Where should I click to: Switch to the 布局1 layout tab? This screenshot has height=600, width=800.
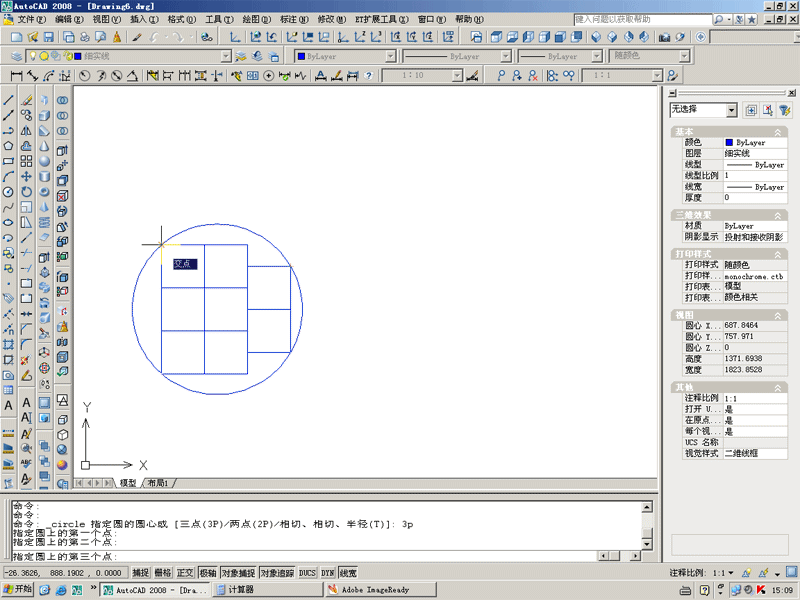click(158, 483)
